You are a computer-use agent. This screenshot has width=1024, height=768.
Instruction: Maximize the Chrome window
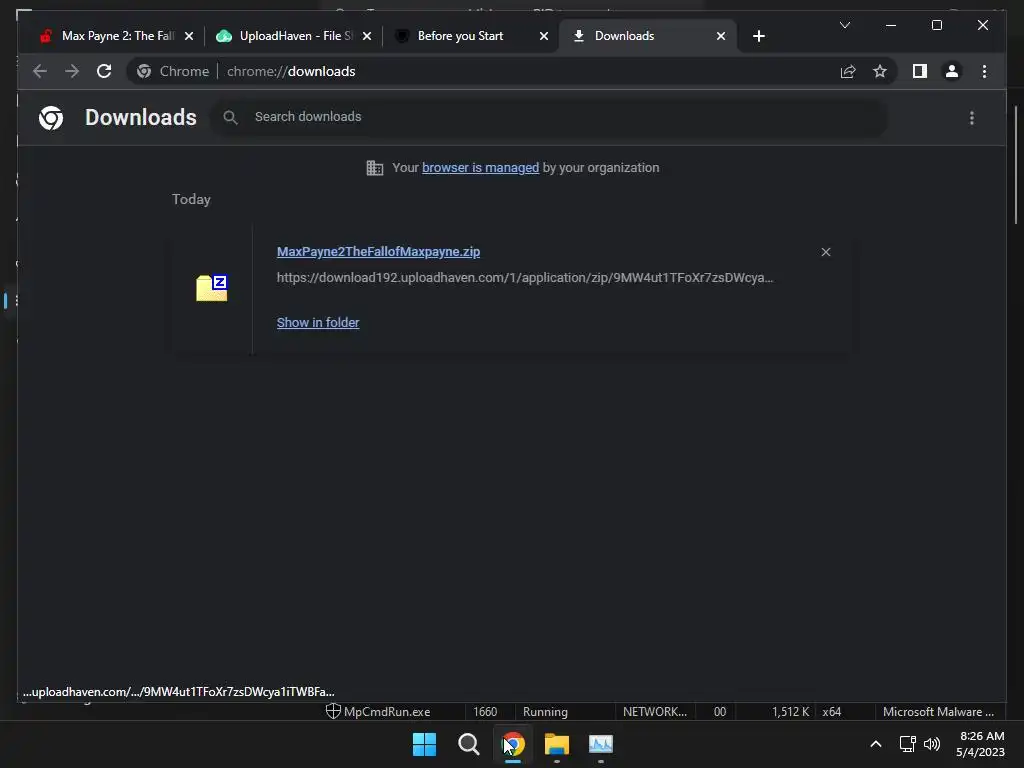(936, 25)
